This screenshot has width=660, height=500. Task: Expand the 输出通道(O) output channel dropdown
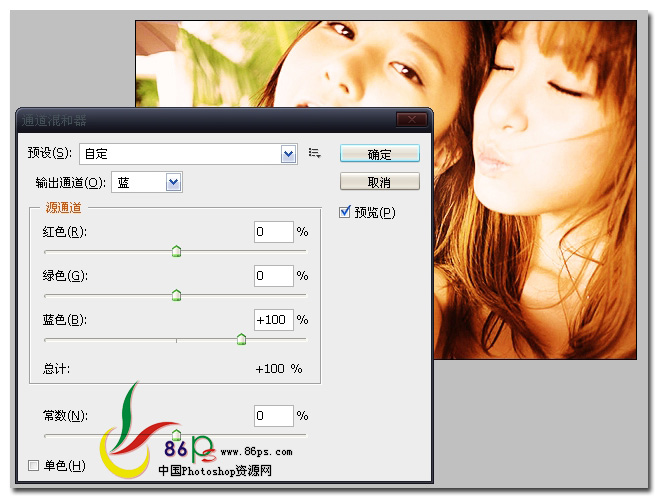[173, 182]
